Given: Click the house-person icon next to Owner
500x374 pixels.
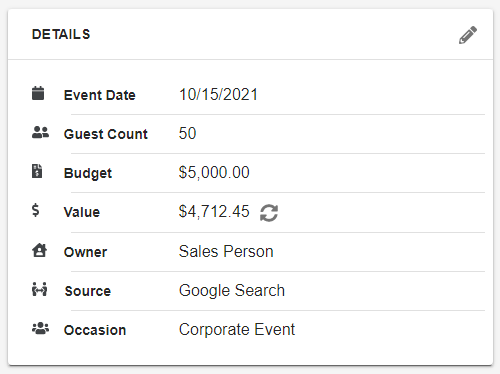Looking at the screenshot, I should click(39, 250).
